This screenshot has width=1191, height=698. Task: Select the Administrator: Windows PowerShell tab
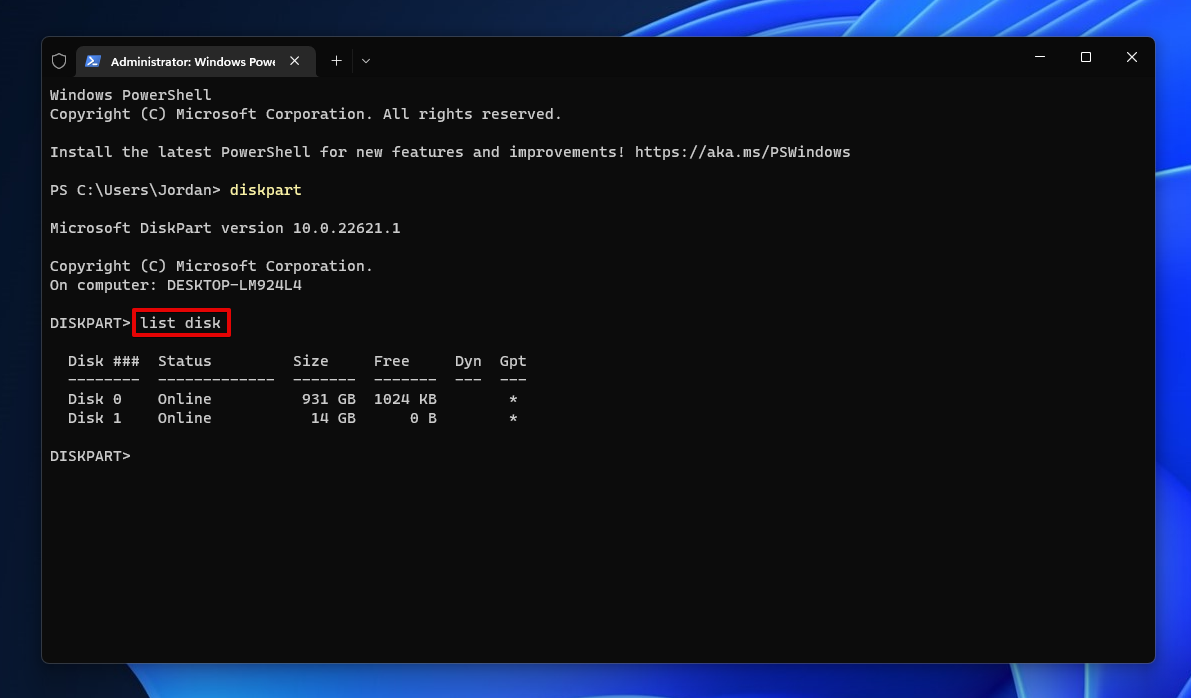point(195,61)
